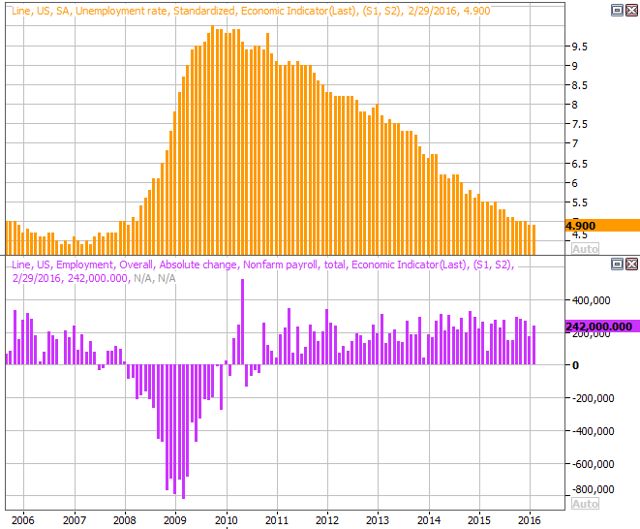The height and width of the screenshot is (529, 640).
Task: Click the 2013 label on time axis
Action: point(378,520)
